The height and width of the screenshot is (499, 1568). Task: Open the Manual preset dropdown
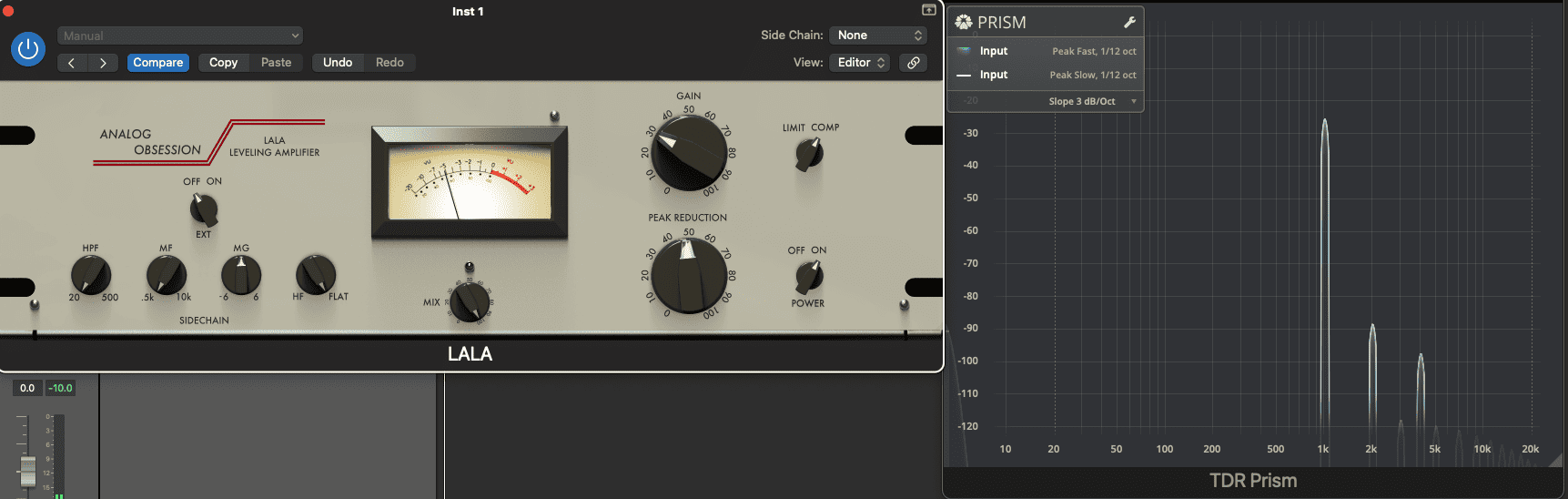click(180, 36)
